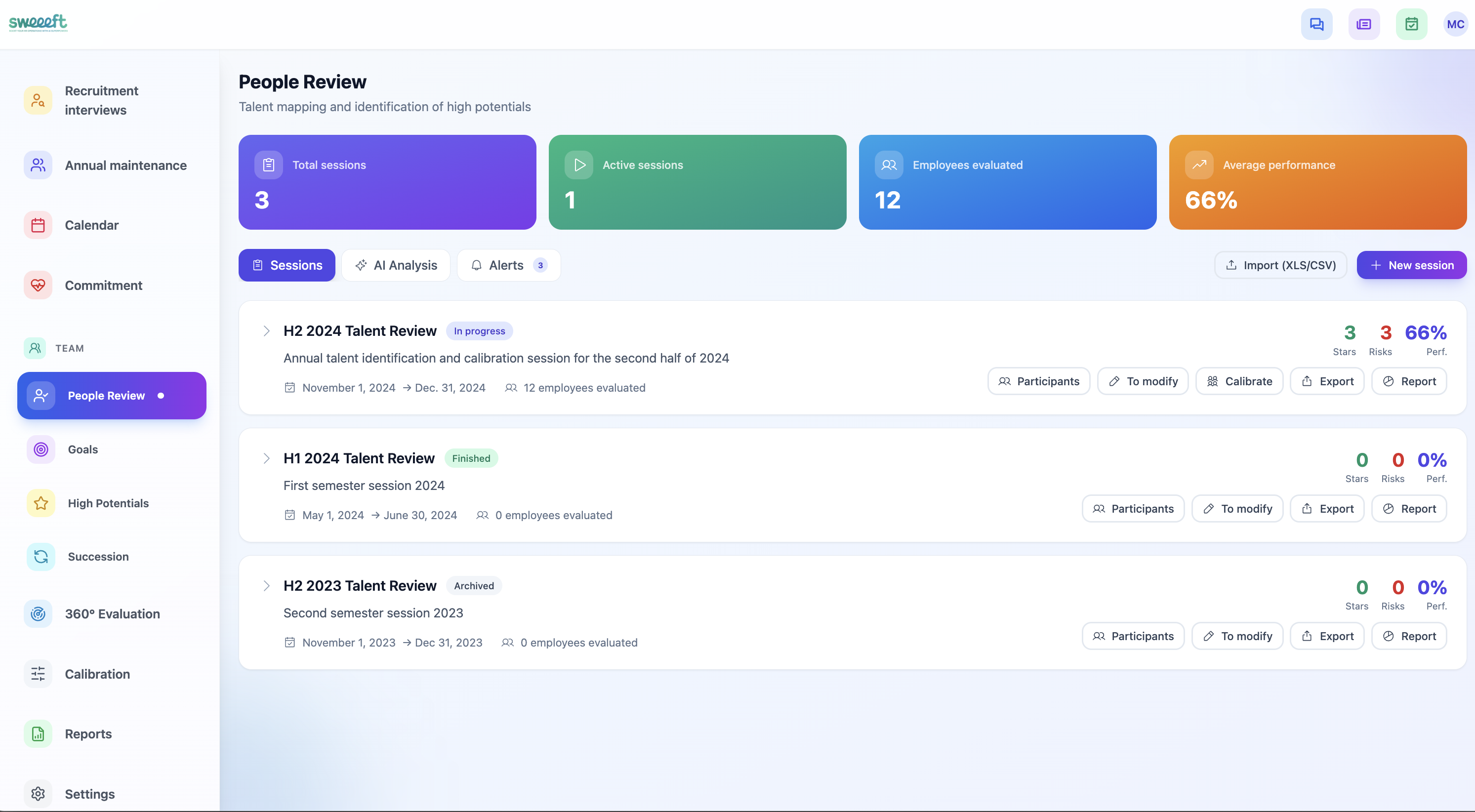
Task: Open the news feed icon in top bar
Action: (x=1364, y=24)
